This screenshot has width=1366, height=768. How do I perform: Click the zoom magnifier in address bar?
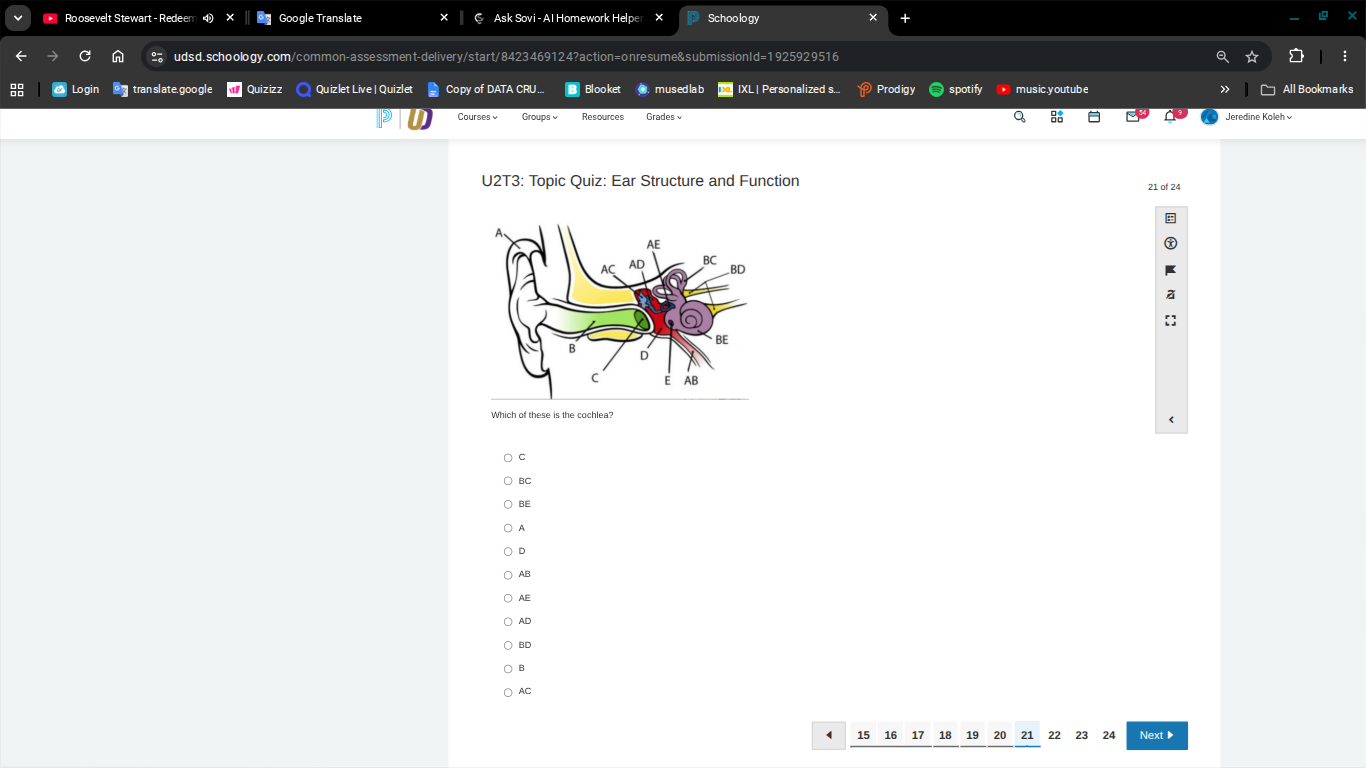pos(1223,57)
